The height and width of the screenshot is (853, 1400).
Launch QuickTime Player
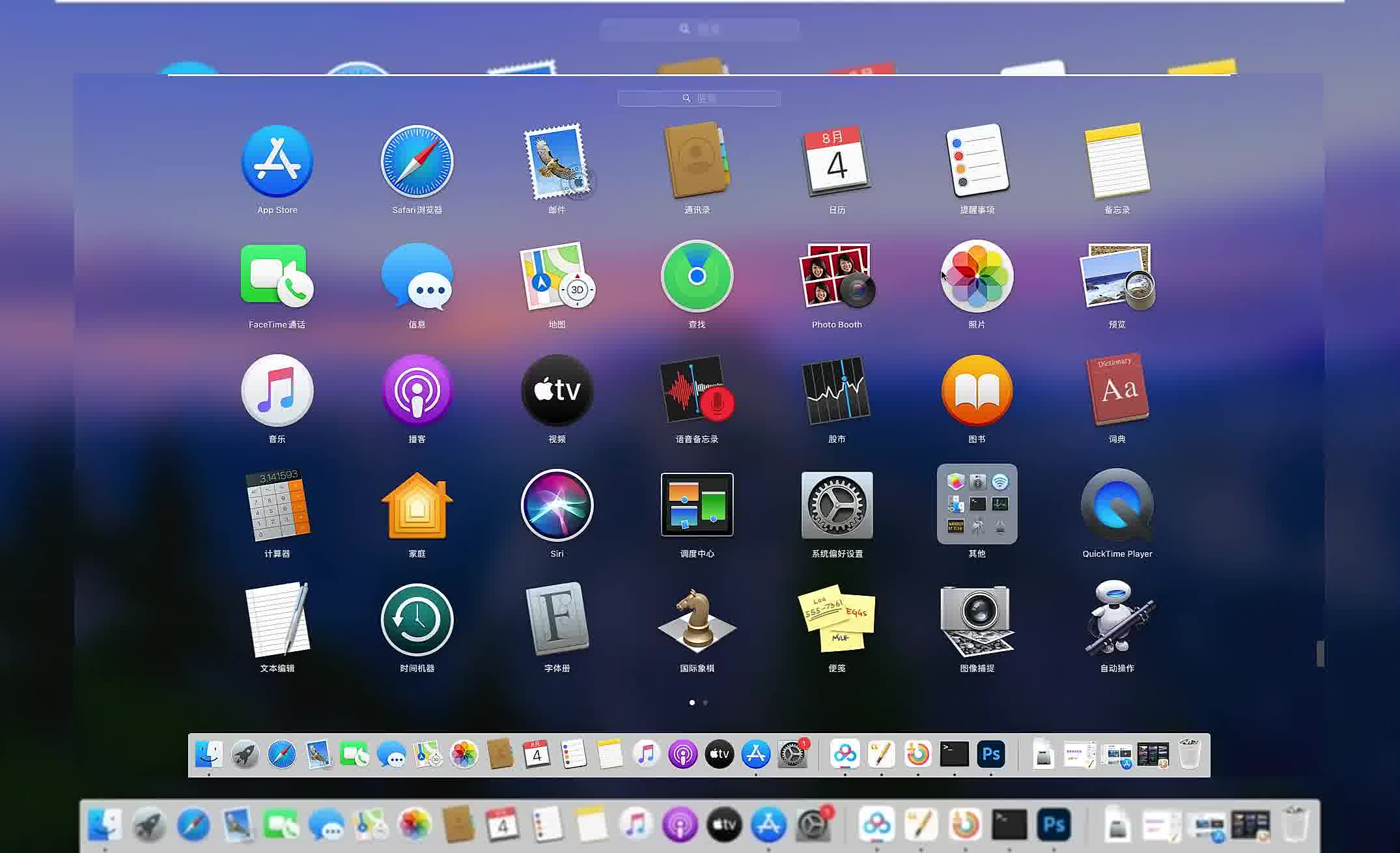coord(1117,505)
